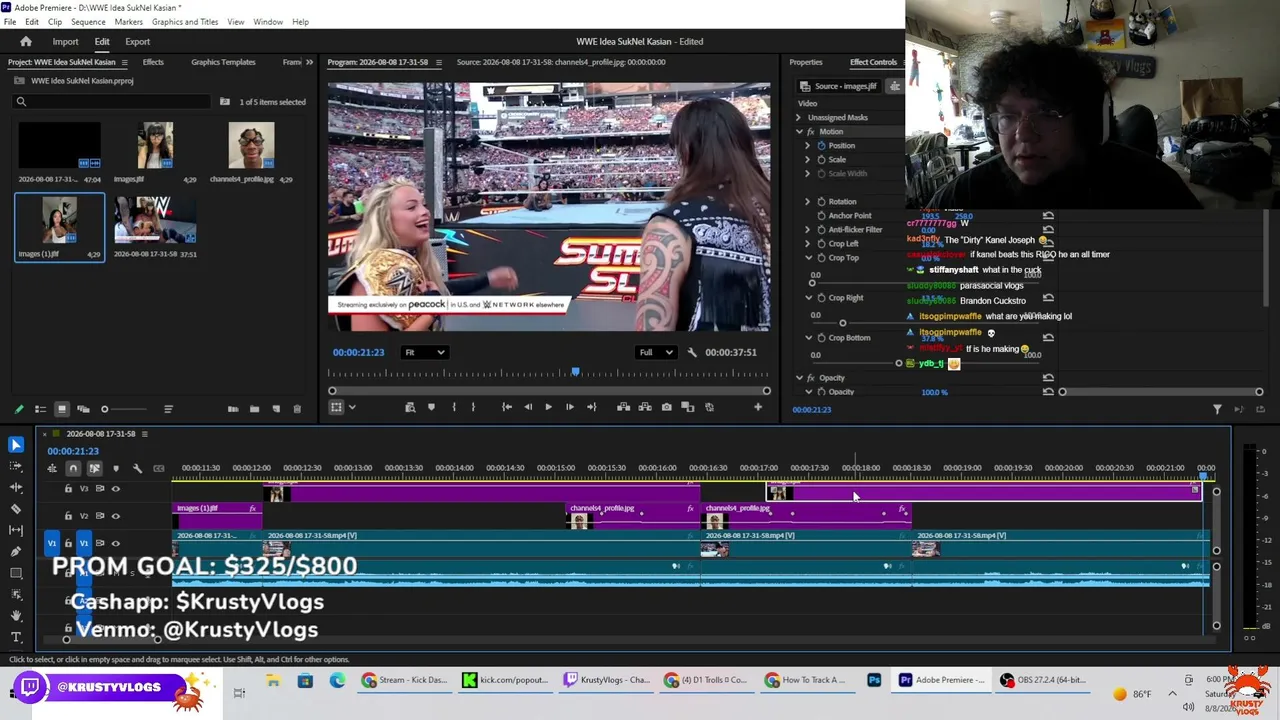Screen dimensions: 1280x720
Task: Click the Mark Out button
Action: (473, 407)
